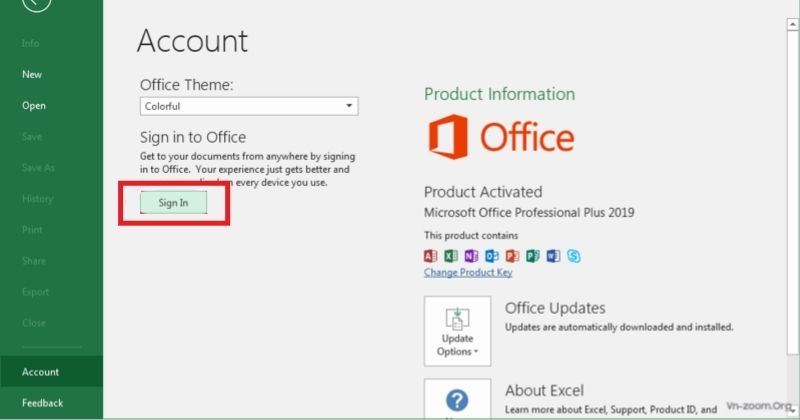Screen dimensions: 800x420
Task: Click the Product Information heading
Action: 499,94
